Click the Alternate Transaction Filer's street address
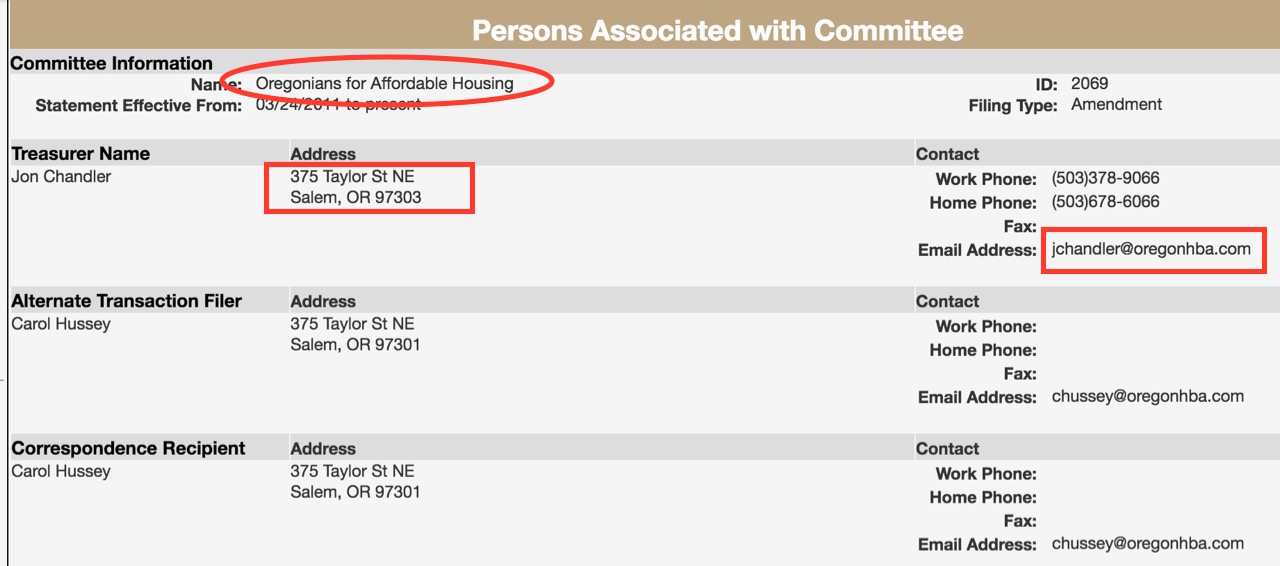The width and height of the screenshot is (1280, 566). tap(352, 324)
